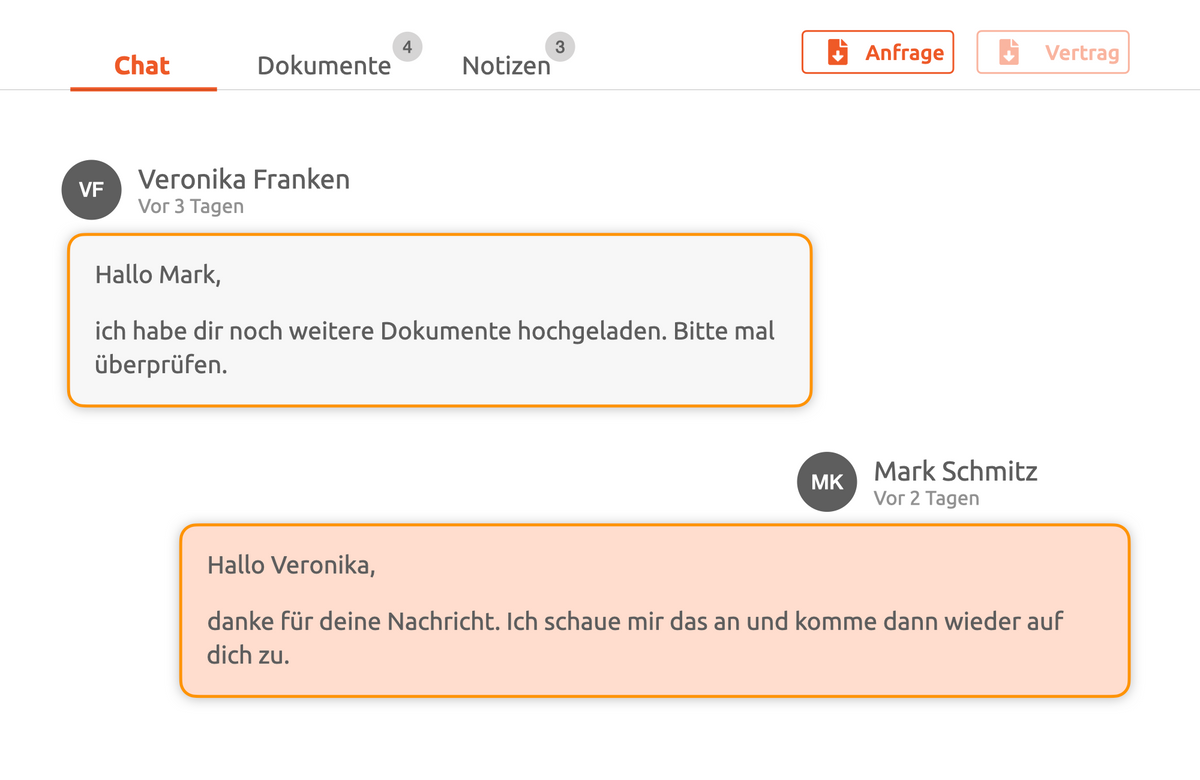Viewport: 1200px width, 780px height.
Task: Click the "Vor 3 Tagen" timestamp
Action: coord(191,207)
